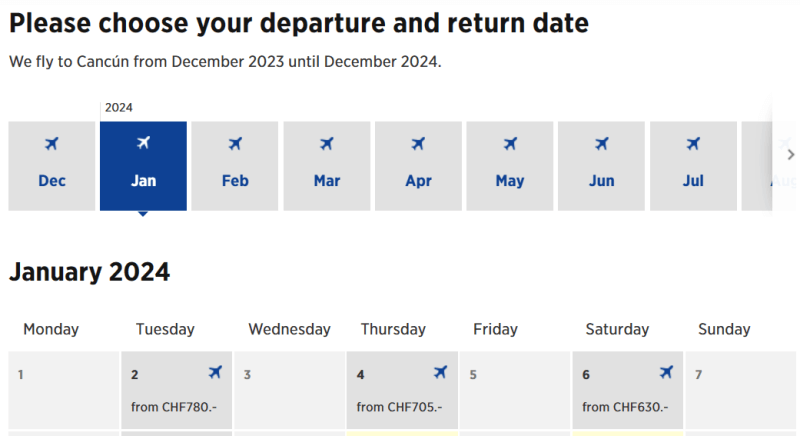Image resolution: width=800 pixels, height=436 pixels.
Task: Click the airplane icon on January 6
Action: [x=666, y=372]
